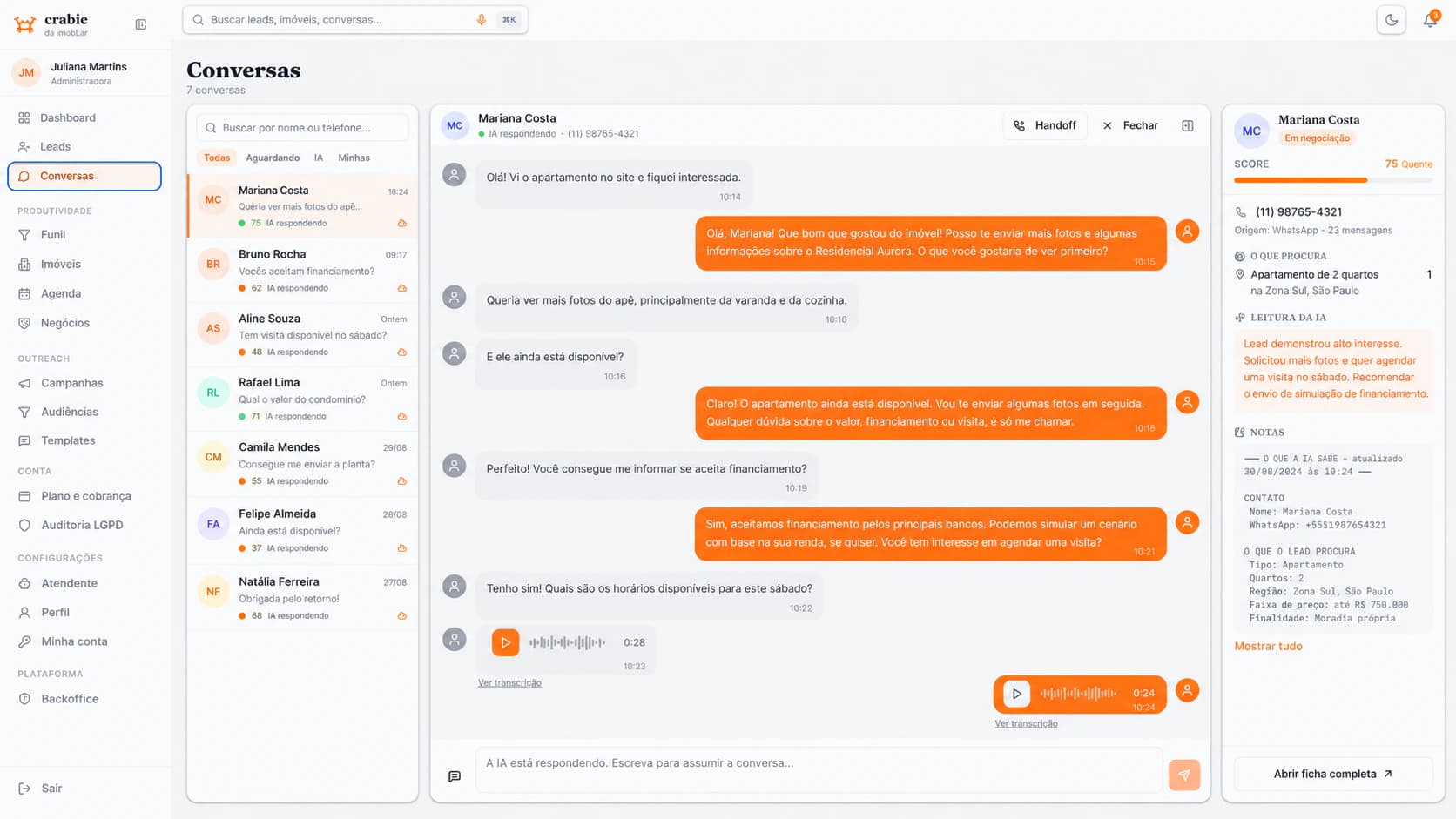Viewport: 1456px width, 819px height.
Task: Switch to IA filter tab
Action: point(319,158)
